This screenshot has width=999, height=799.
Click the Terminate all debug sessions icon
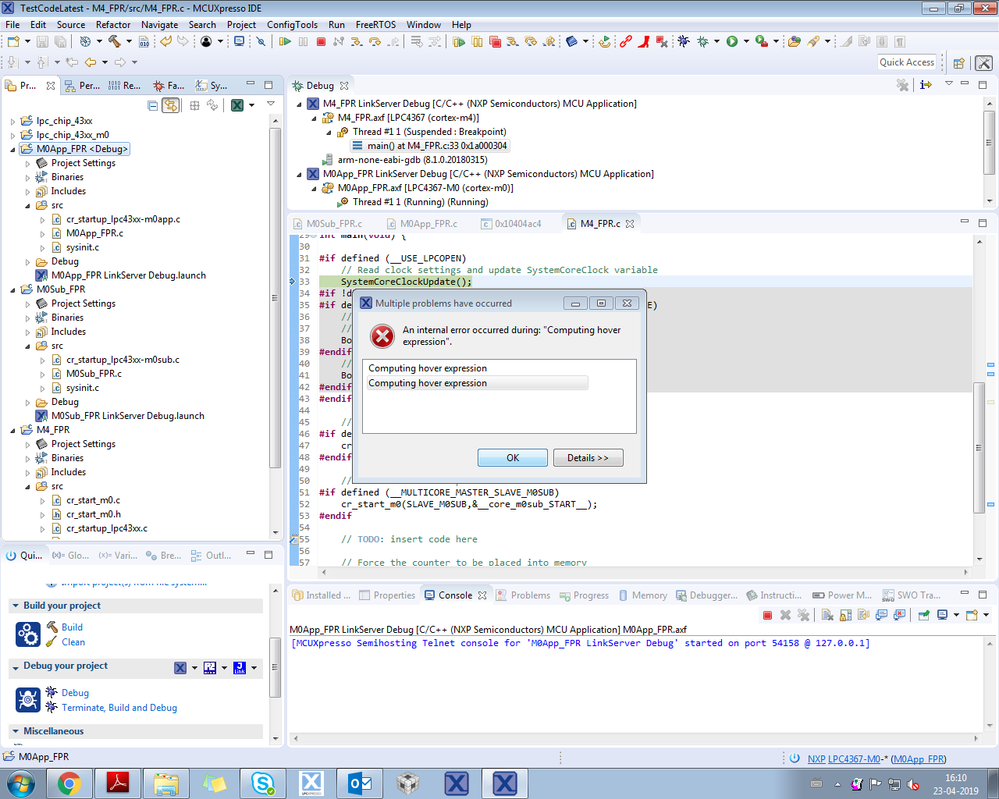click(494, 42)
